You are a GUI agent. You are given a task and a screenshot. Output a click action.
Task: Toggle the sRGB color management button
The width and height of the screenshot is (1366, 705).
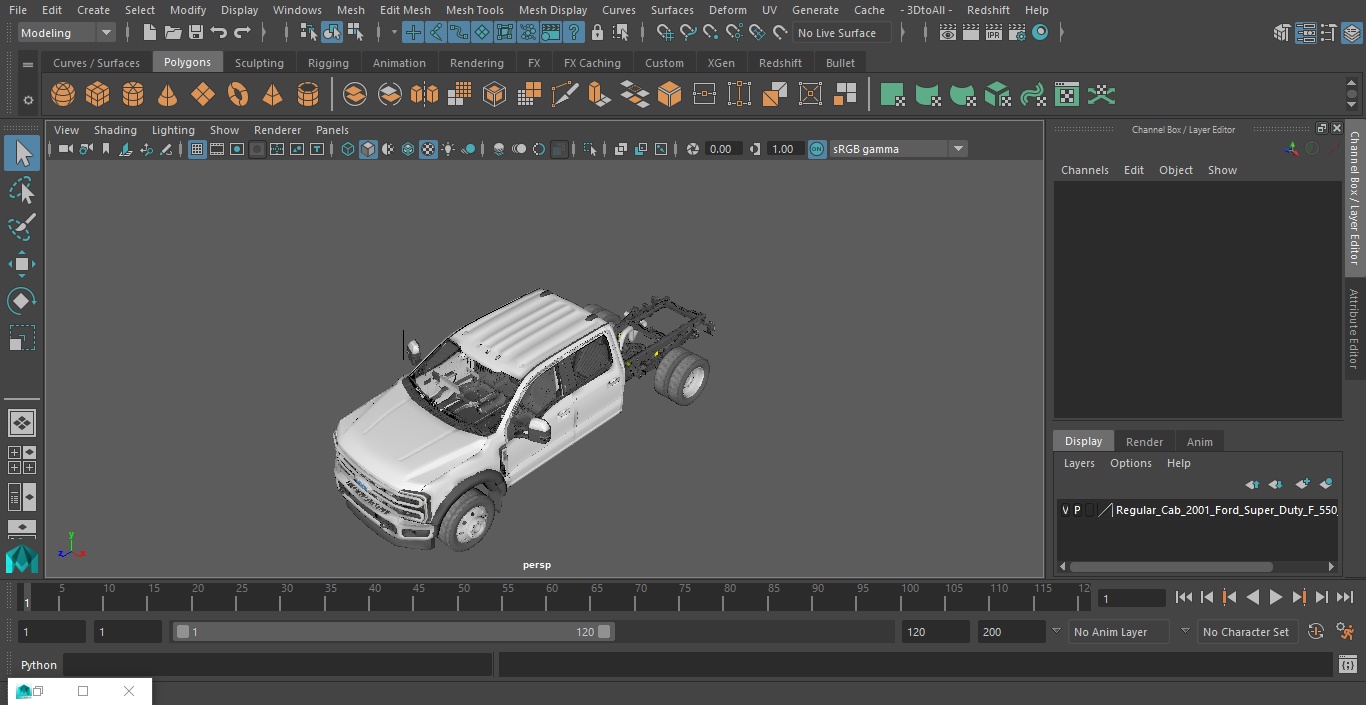tap(817, 149)
